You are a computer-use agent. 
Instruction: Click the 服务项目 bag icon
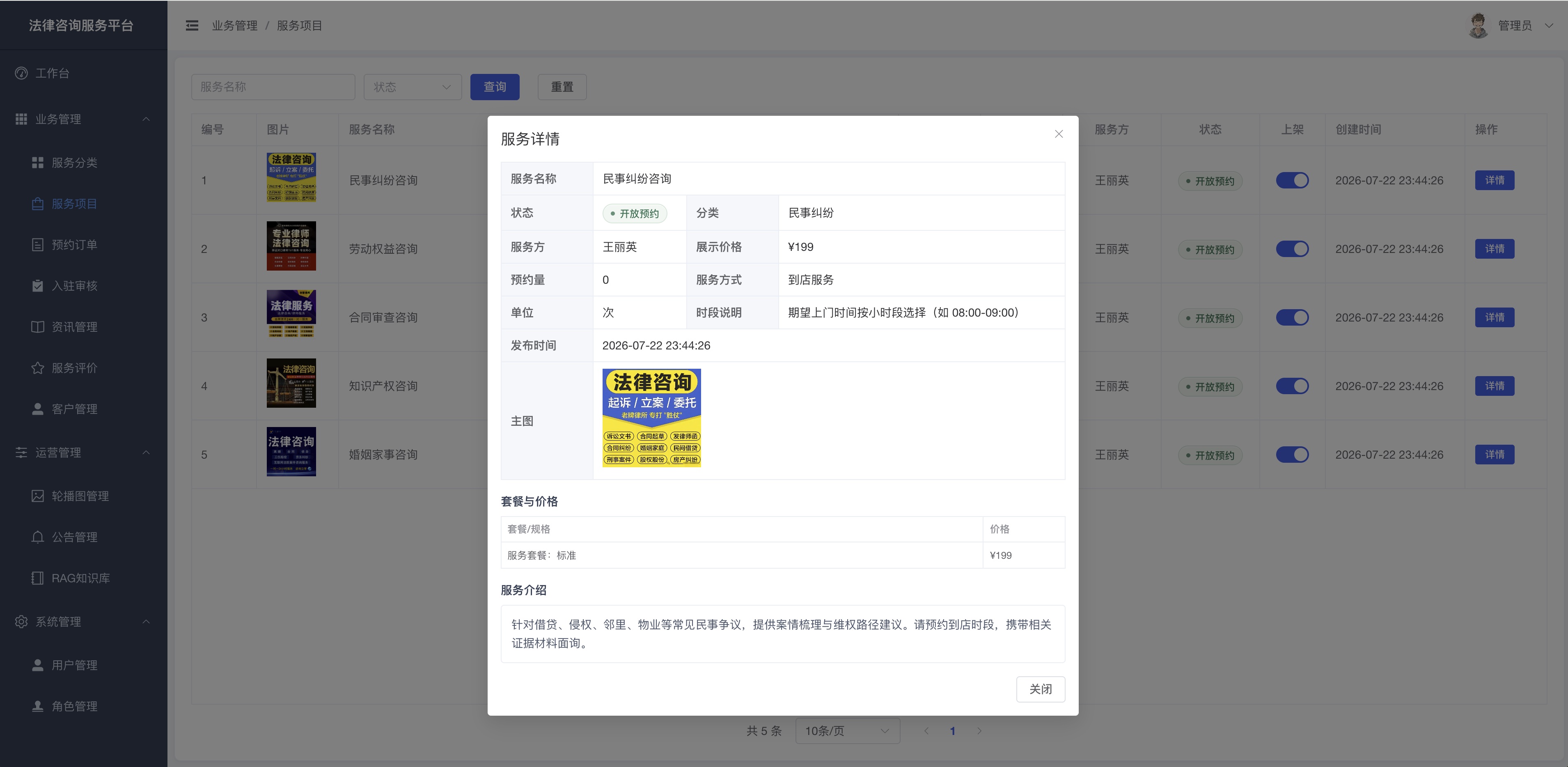38,204
